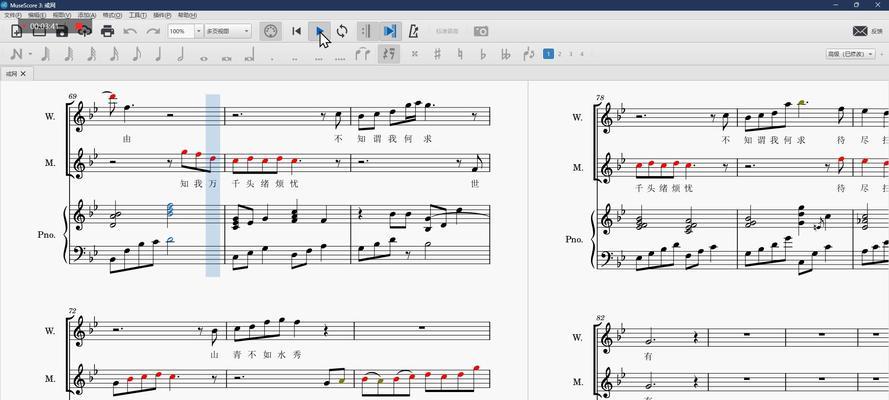Select the half note duration

pyautogui.click(x=180, y=54)
